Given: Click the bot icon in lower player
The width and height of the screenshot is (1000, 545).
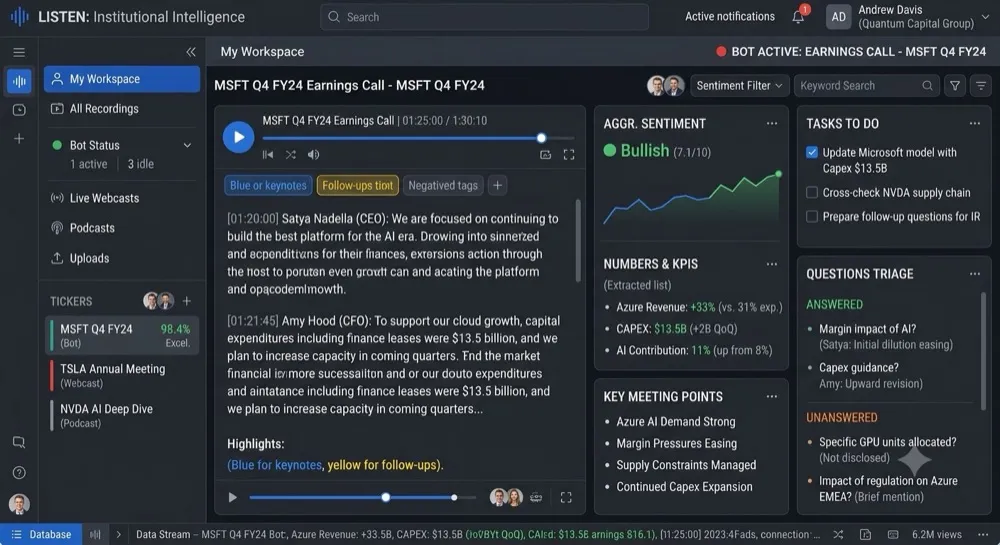Looking at the screenshot, I should pos(536,497).
